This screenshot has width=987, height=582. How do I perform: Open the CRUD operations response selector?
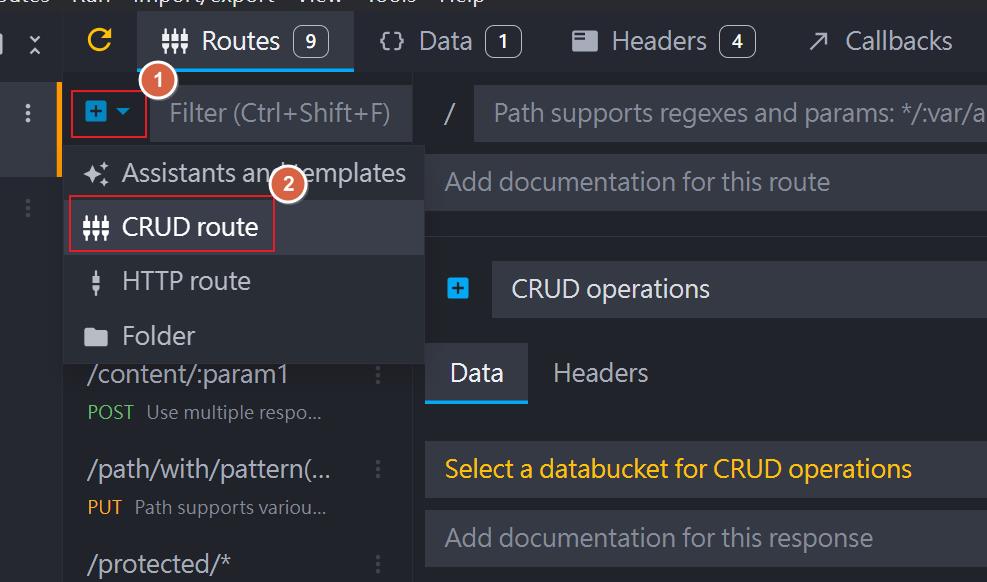click(739, 289)
